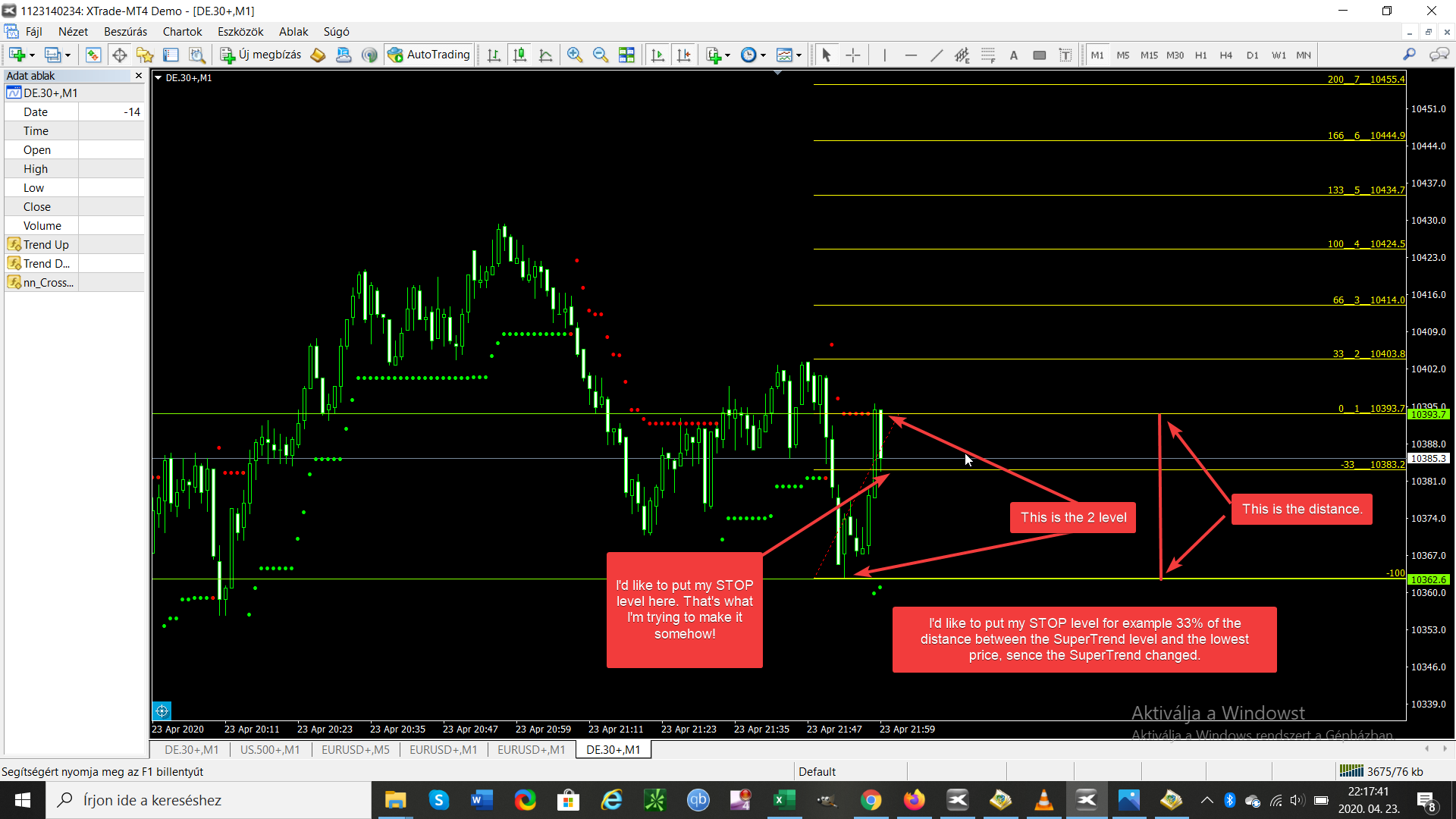Select the Equidistant Channel tool
The height and width of the screenshot is (819, 1456).
(962, 55)
